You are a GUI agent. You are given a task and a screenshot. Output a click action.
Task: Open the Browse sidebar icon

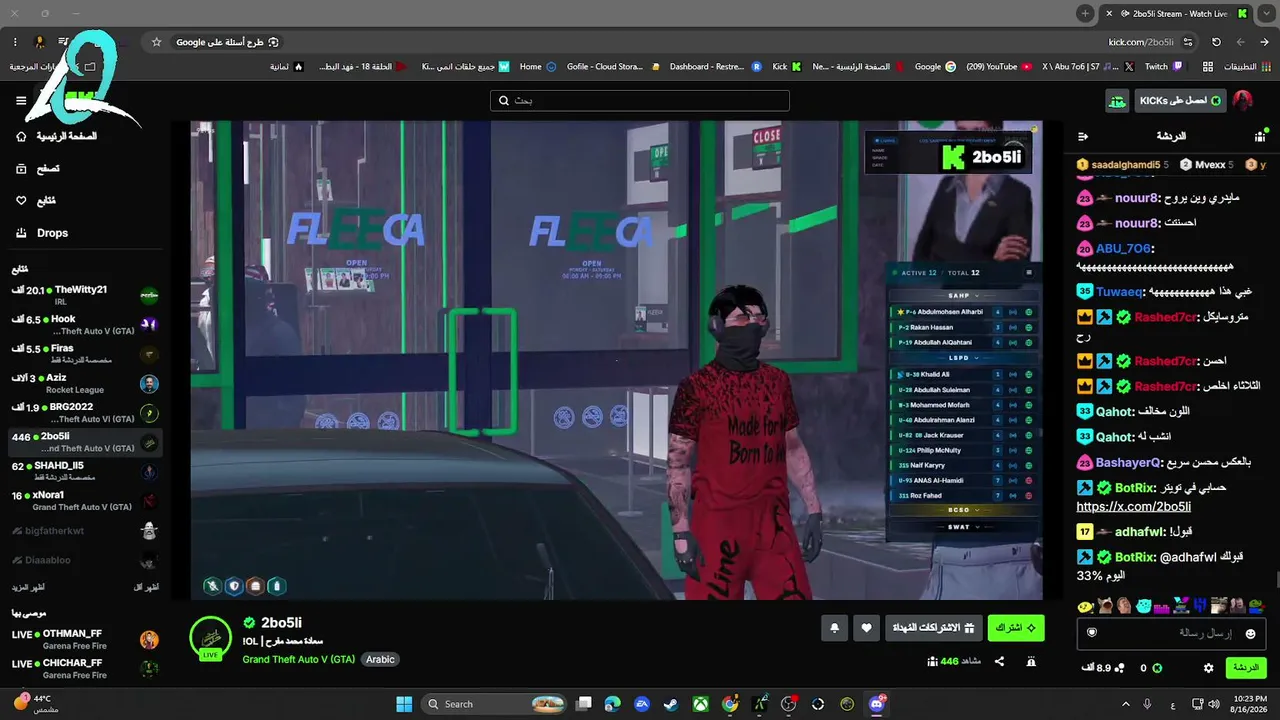21,169
